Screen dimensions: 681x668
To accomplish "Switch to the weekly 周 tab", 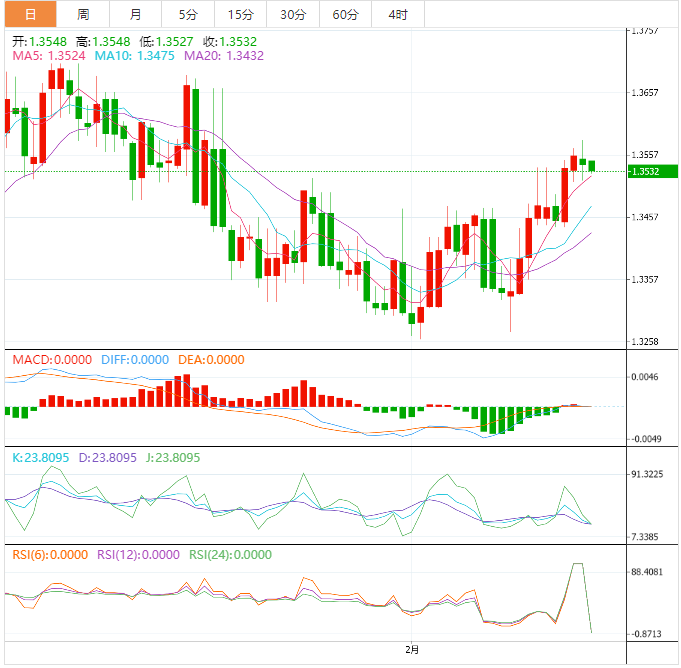I will [x=83, y=14].
